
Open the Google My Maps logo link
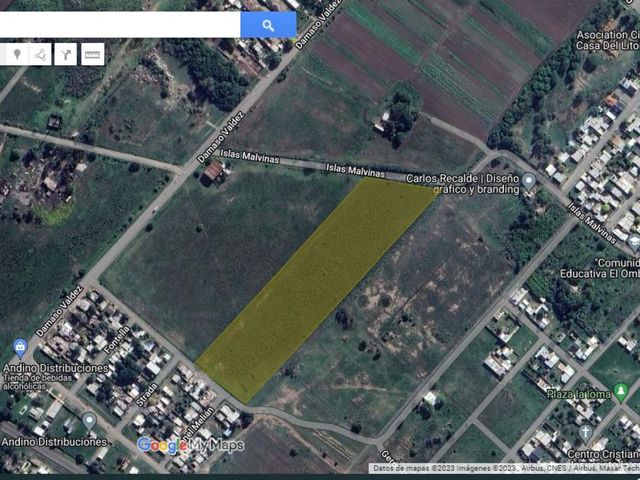[191, 445]
